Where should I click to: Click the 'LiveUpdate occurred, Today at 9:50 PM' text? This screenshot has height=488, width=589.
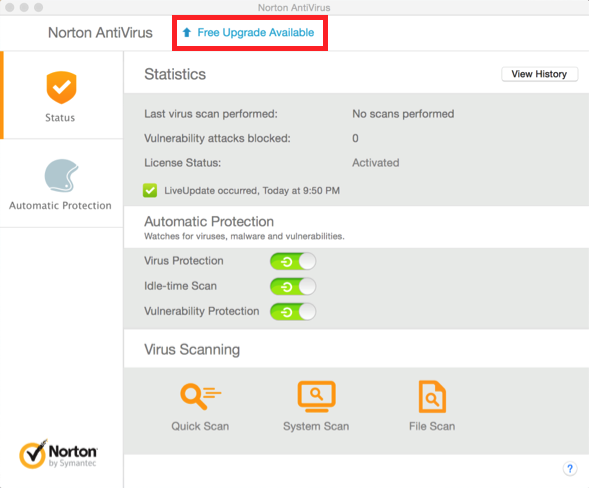(x=252, y=191)
